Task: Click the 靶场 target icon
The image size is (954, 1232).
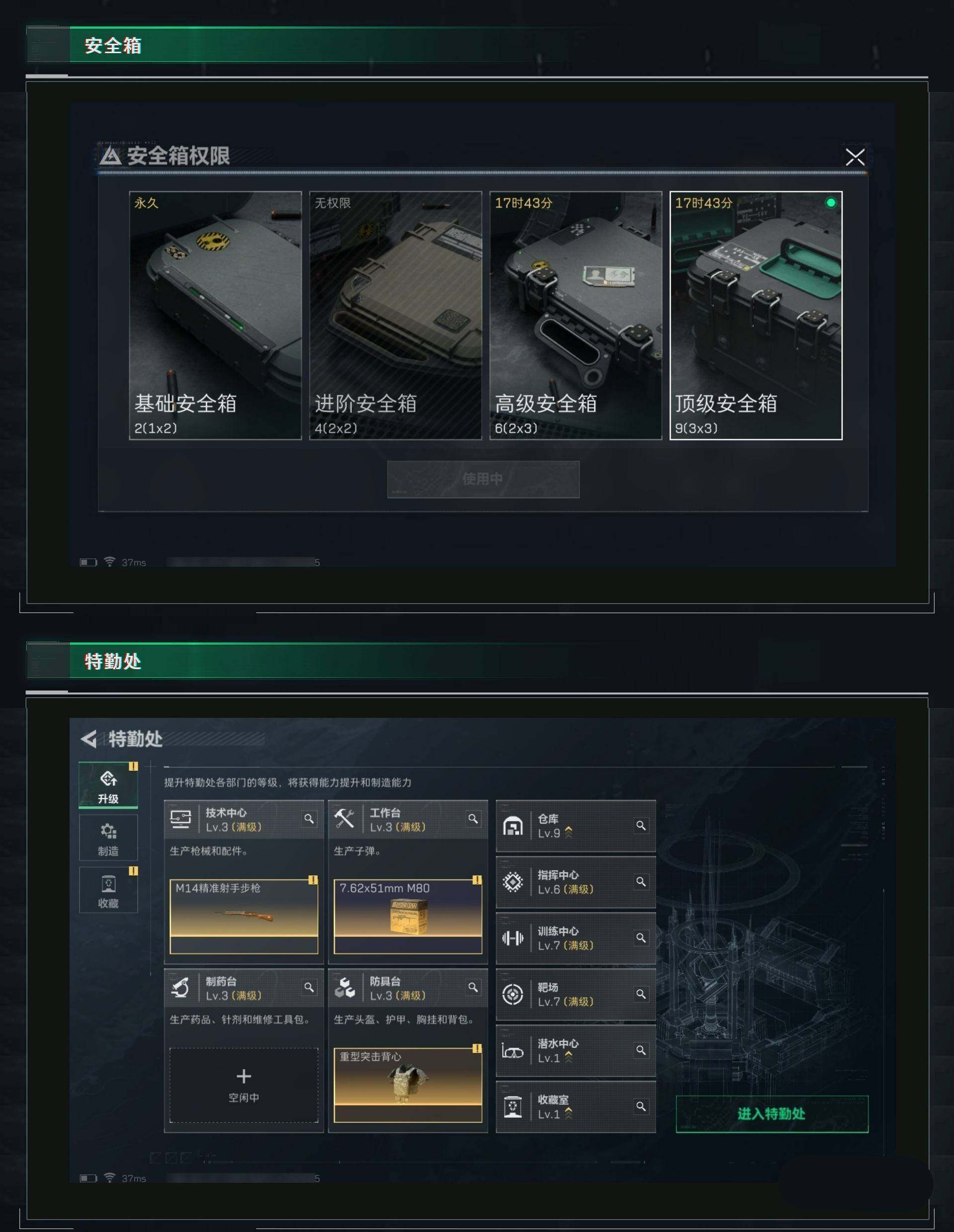Action: pyautogui.click(x=512, y=994)
